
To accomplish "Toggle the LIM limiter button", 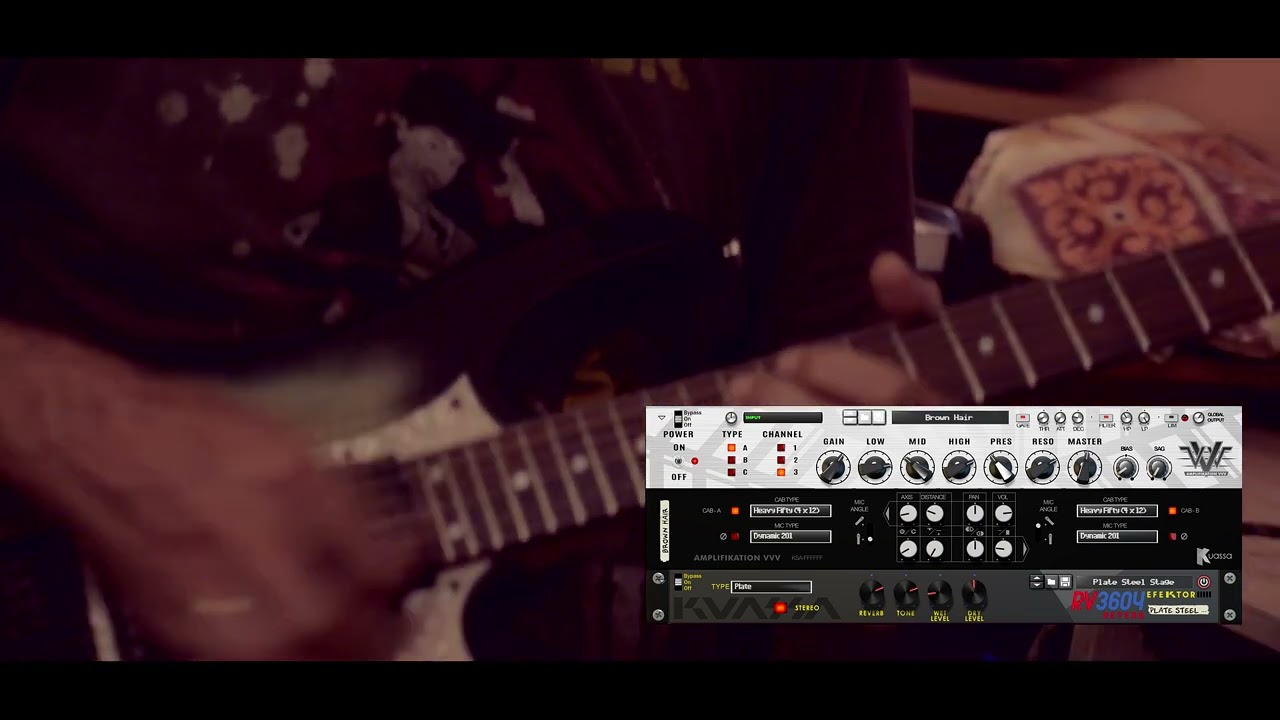I will [1171, 418].
